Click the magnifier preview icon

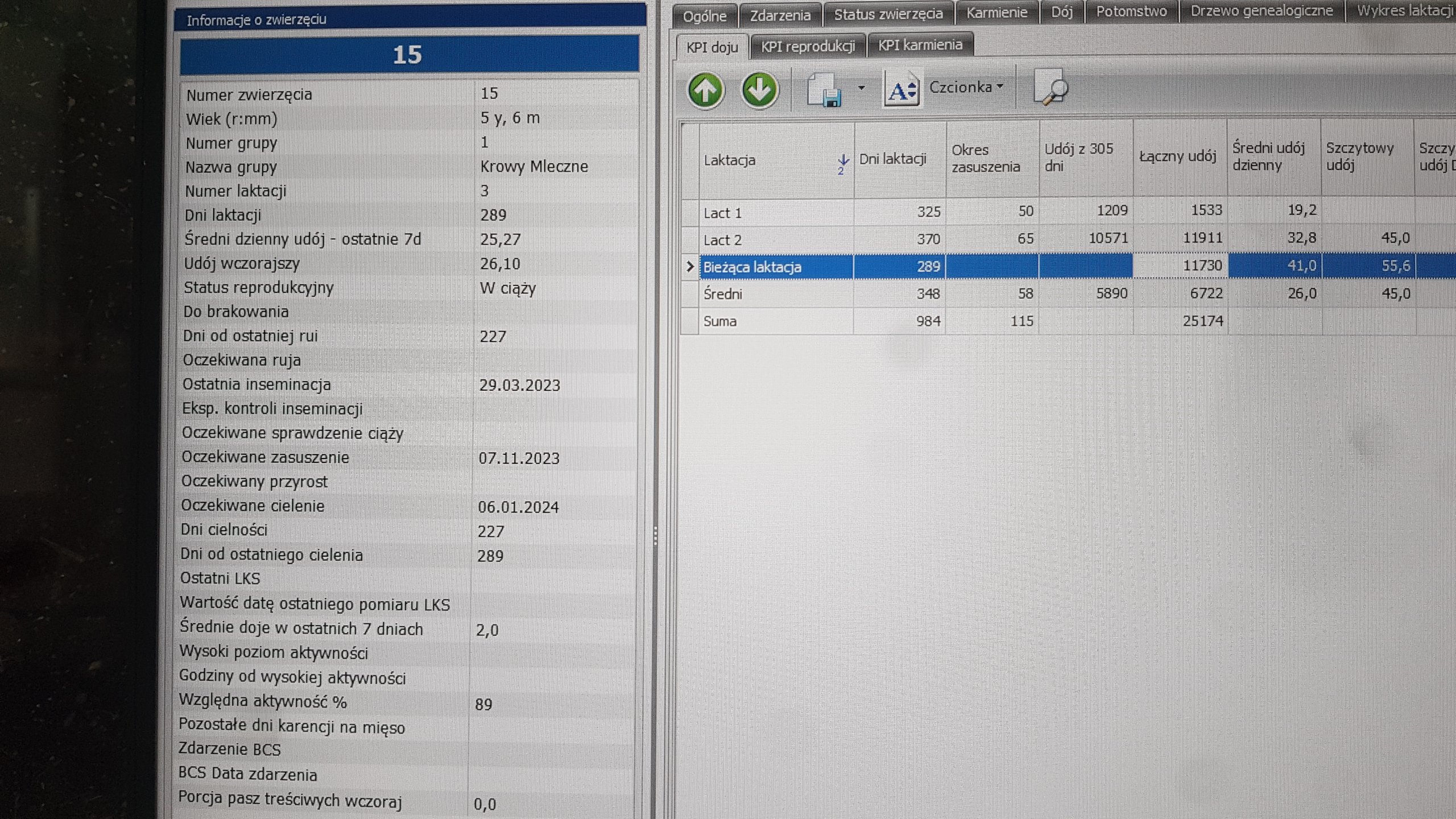pos(1050,88)
